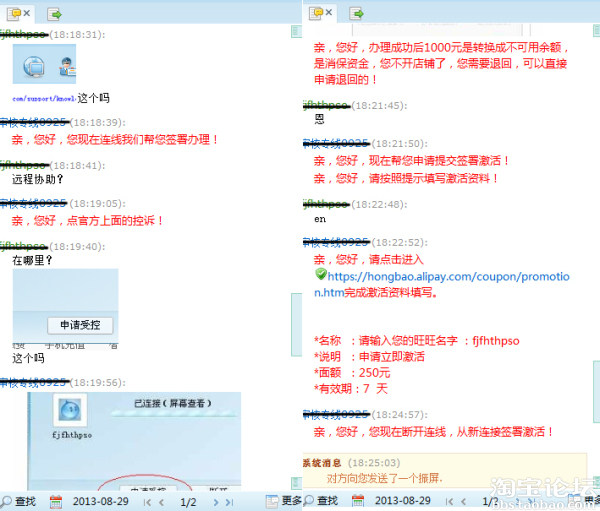This screenshot has width=600, height=511.
Task: Jump to last page in left panel
Action: point(229,502)
